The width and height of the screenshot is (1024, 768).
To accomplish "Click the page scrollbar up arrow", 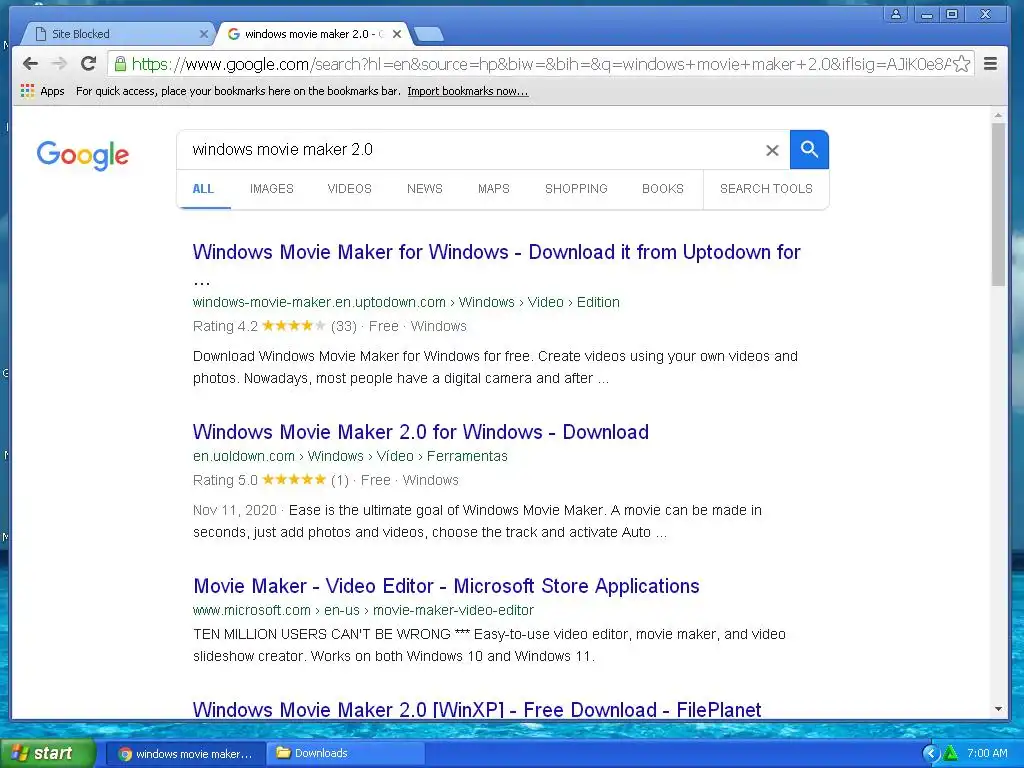I will pyautogui.click(x=998, y=116).
